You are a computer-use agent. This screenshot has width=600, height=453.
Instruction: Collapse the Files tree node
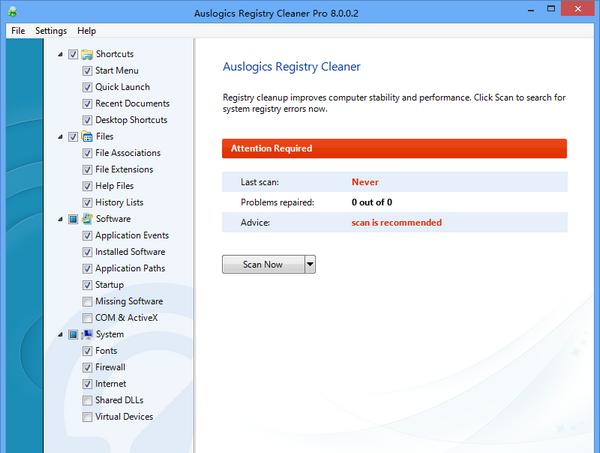(60, 137)
